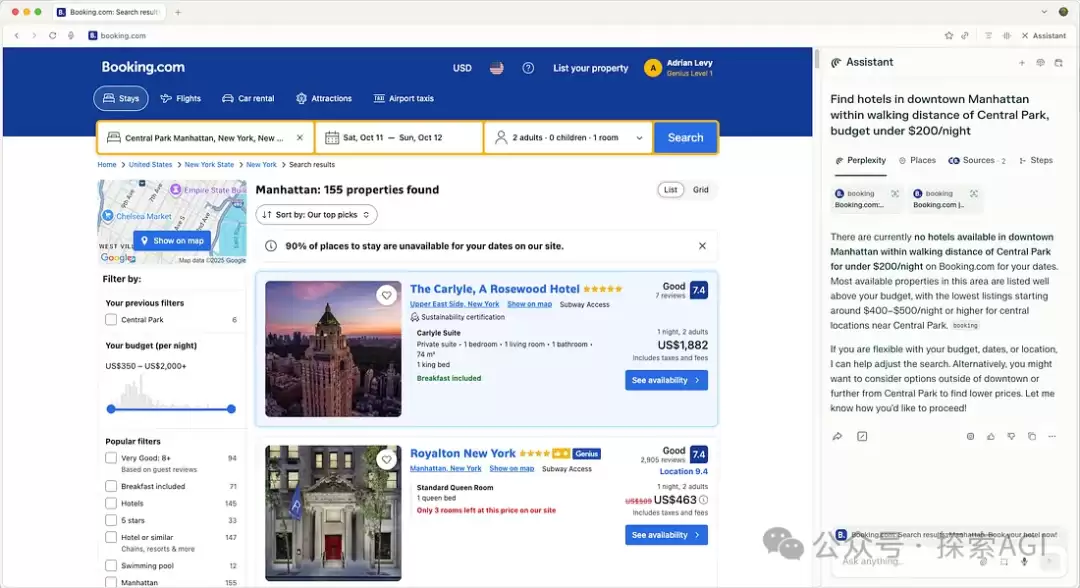Check the Central Park filter
1080x588 pixels.
(111, 320)
